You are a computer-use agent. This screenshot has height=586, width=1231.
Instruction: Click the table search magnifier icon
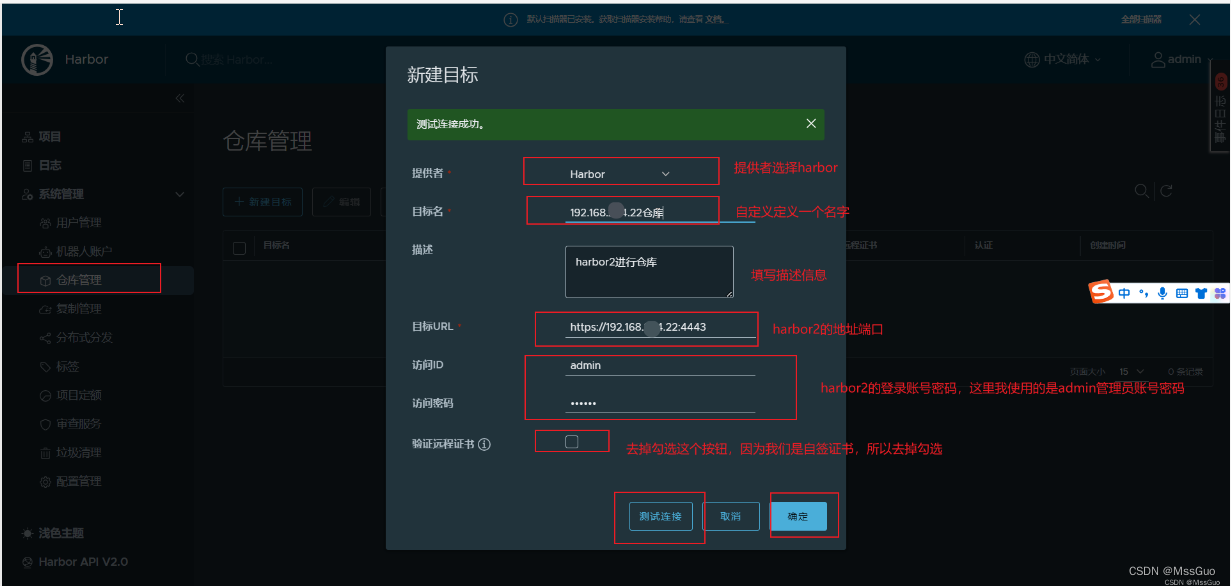click(1142, 191)
